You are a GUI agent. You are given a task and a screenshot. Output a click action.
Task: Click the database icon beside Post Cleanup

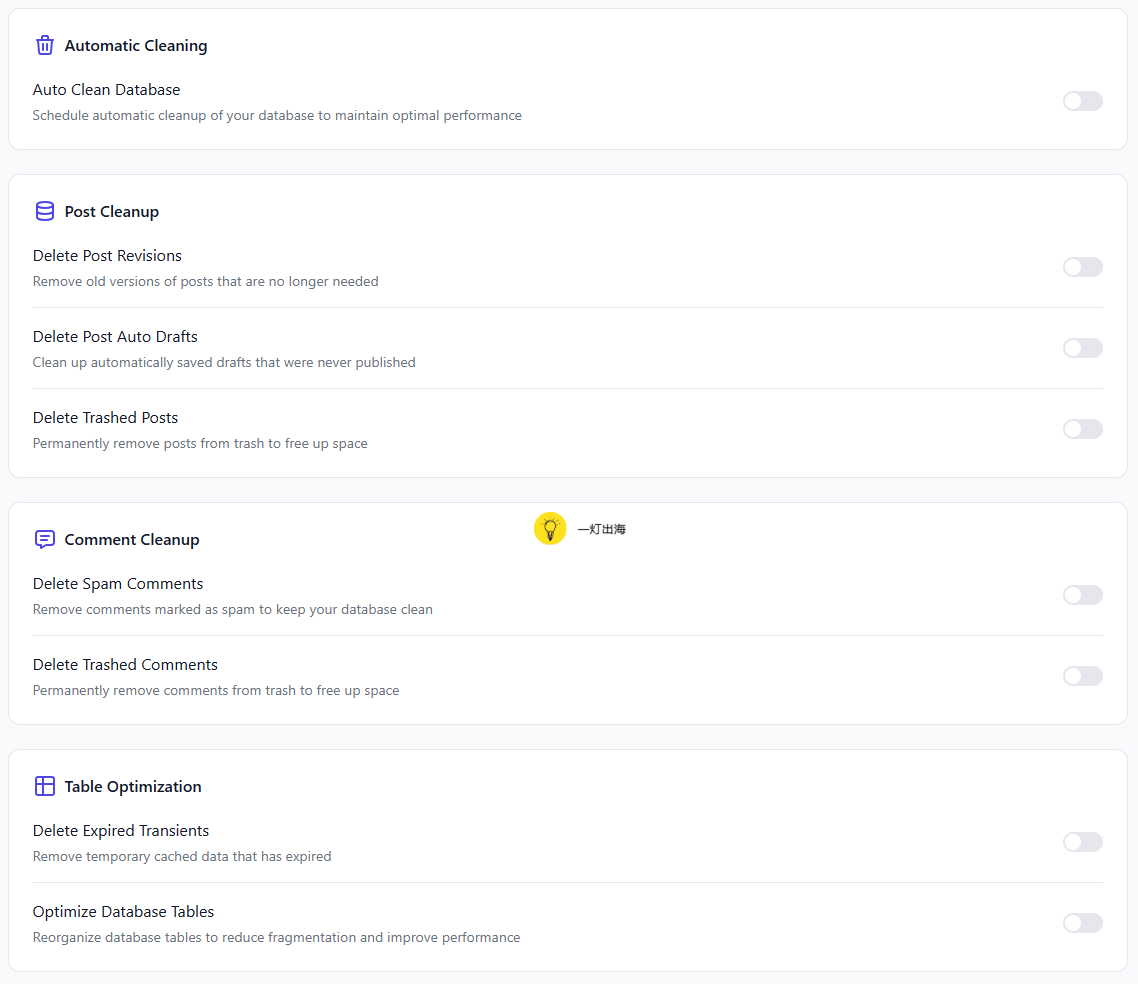coord(45,211)
